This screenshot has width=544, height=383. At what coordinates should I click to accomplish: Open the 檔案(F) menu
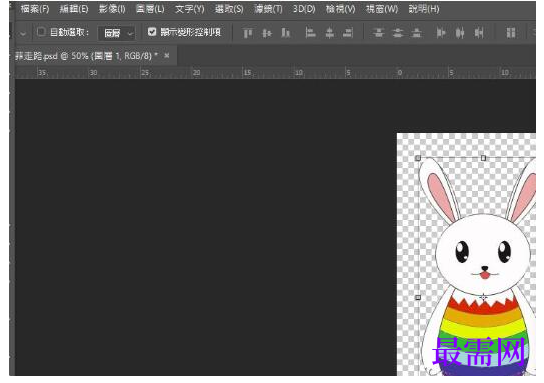pyautogui.click(x=35, y=9)
